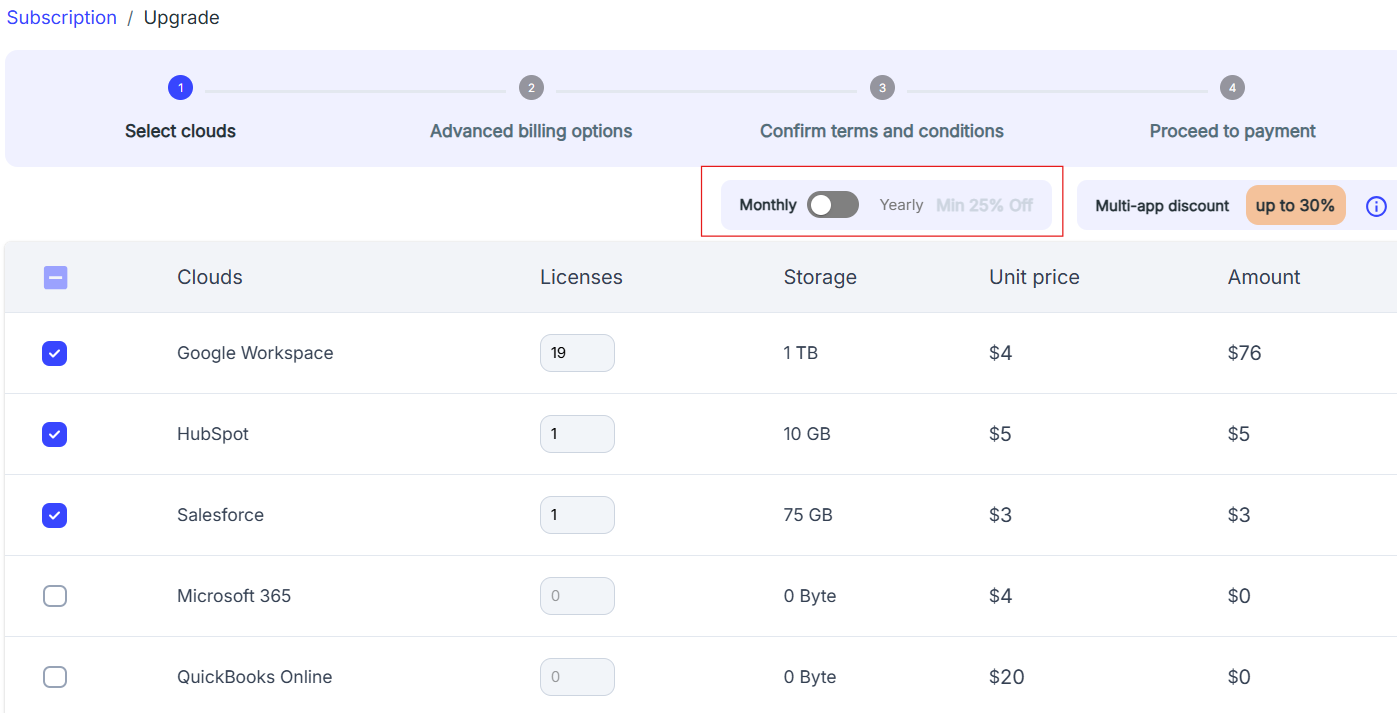
Task: Click the 'HubSpot' cloud name
Action: (213, 434)
